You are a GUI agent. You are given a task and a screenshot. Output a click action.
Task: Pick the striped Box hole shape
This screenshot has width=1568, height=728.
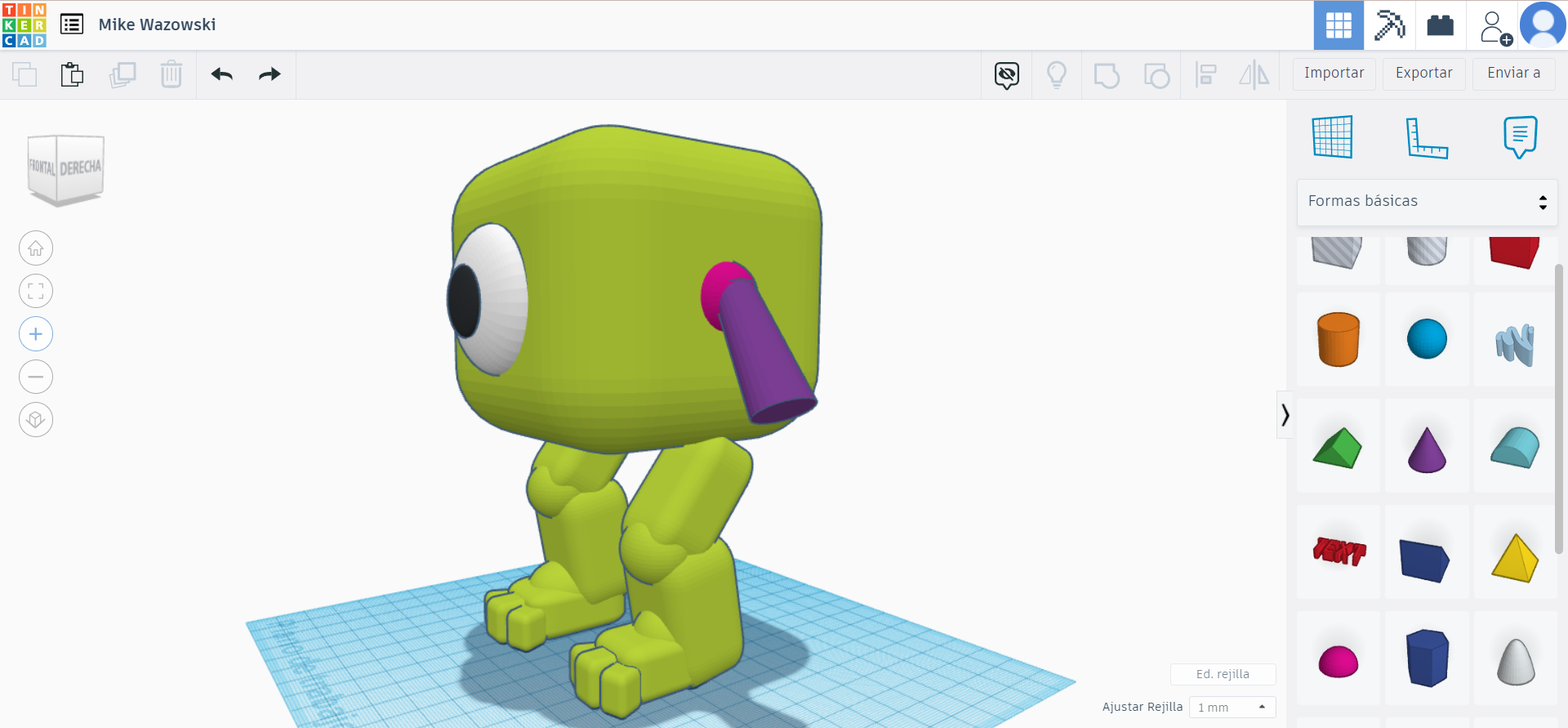tap(1338, 252)
